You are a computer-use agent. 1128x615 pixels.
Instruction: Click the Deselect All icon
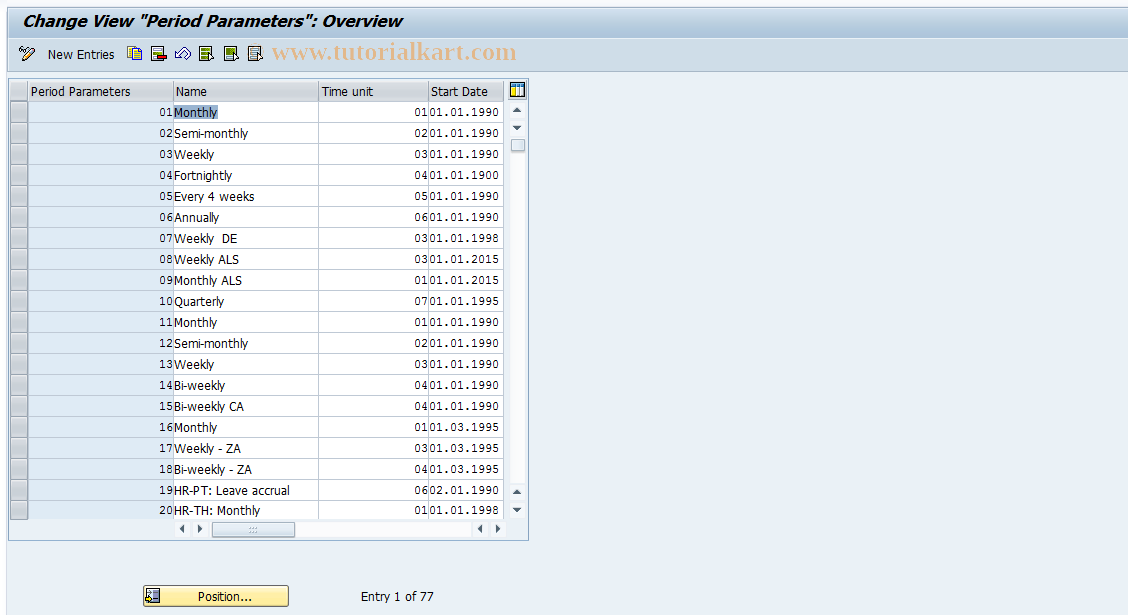point(255,53)
